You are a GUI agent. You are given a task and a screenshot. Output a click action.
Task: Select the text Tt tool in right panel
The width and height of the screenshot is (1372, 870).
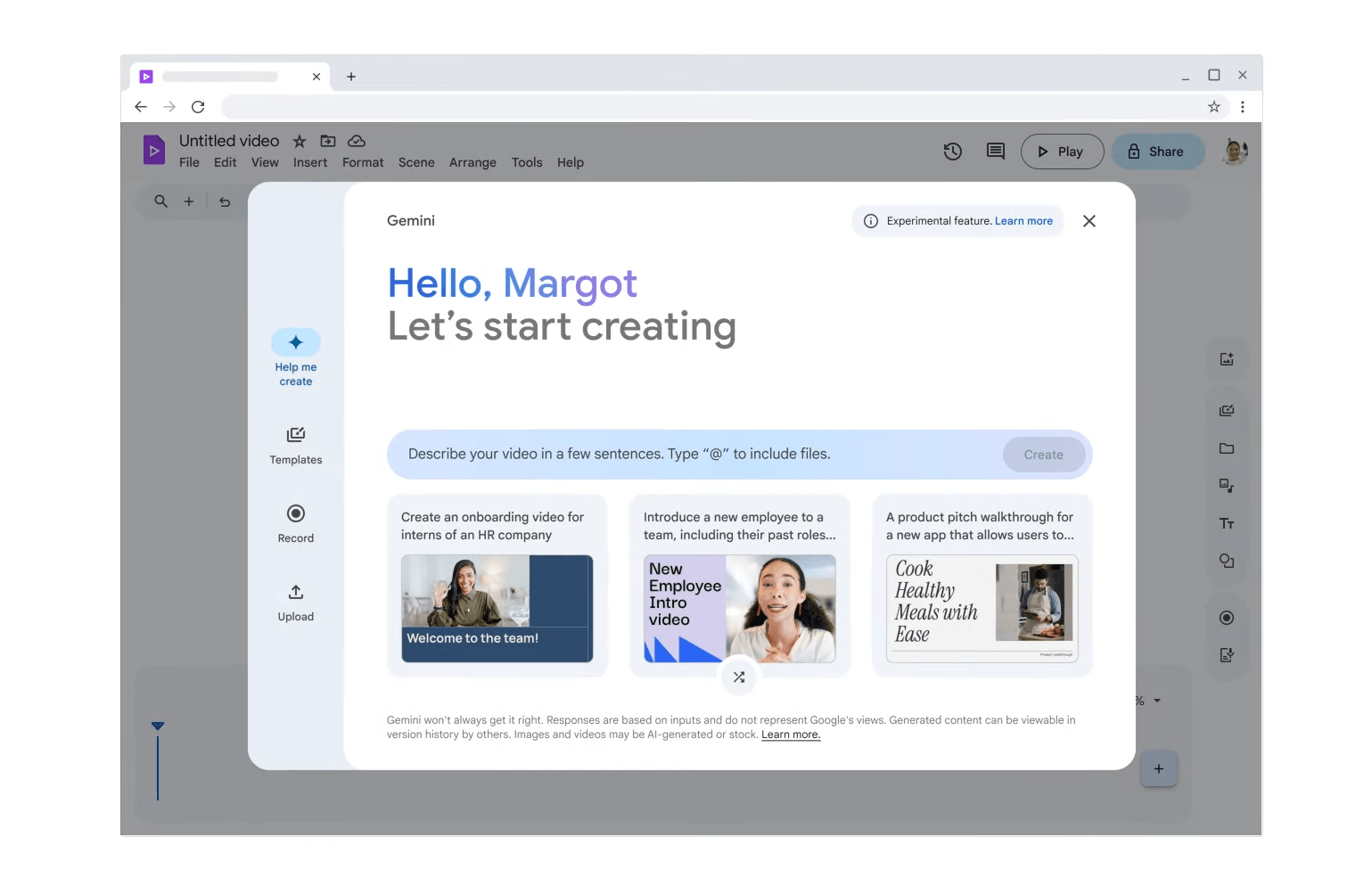coord(1227,523)
